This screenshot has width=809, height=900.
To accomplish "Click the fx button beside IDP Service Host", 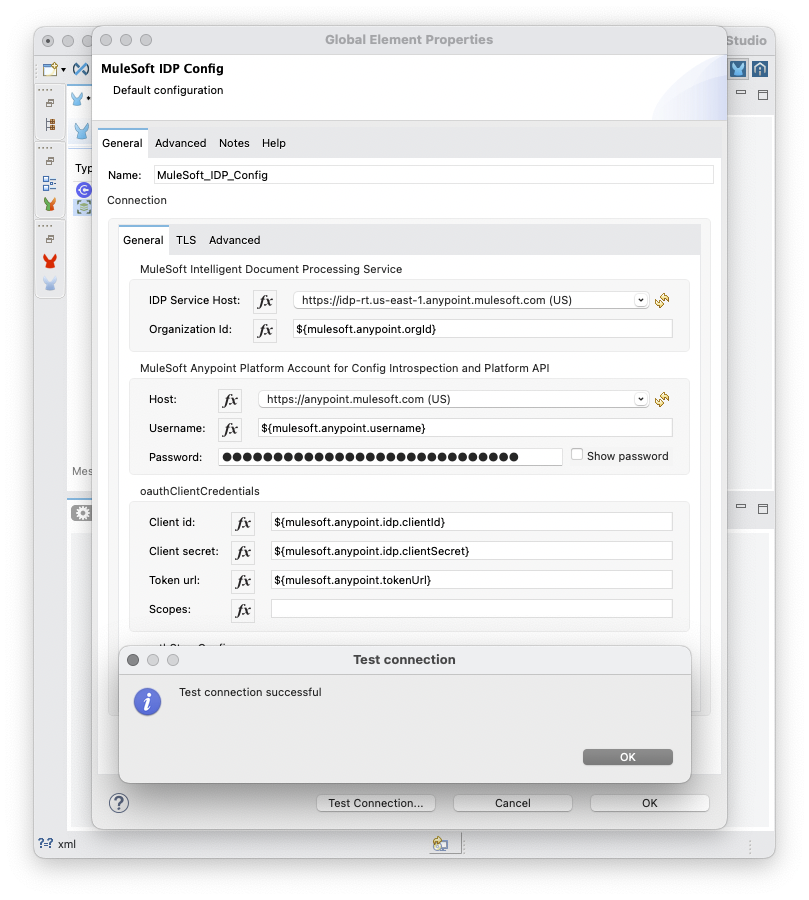I will click(264, 301).
